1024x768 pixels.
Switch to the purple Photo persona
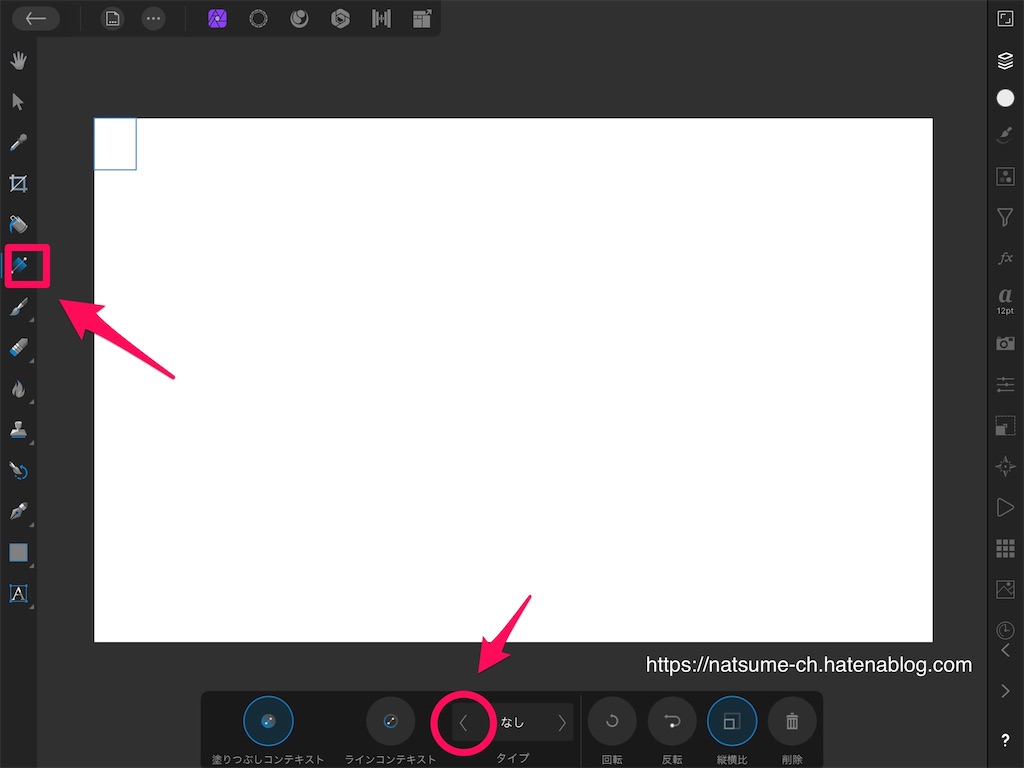[x=217, y=19]
